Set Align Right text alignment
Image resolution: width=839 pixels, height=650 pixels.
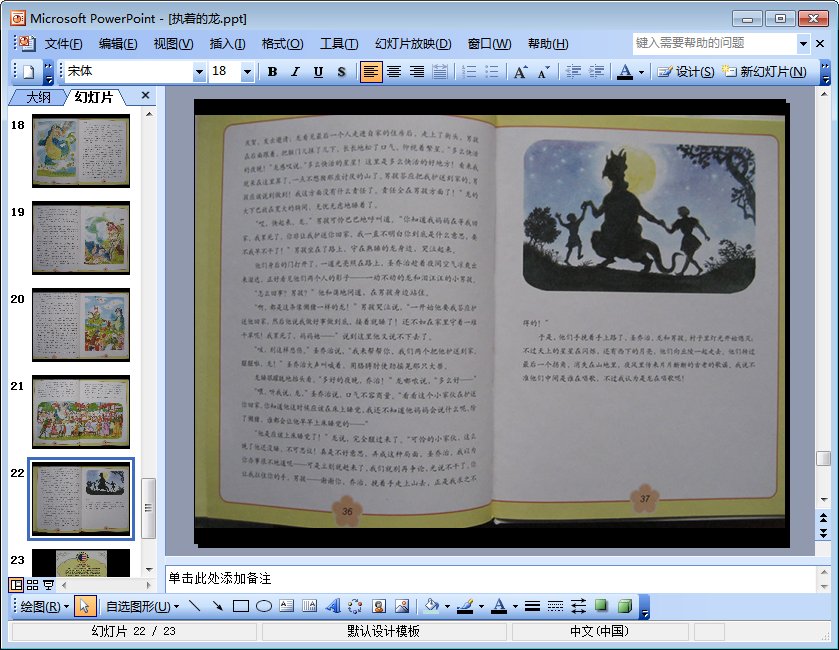(x=417, y=72)
